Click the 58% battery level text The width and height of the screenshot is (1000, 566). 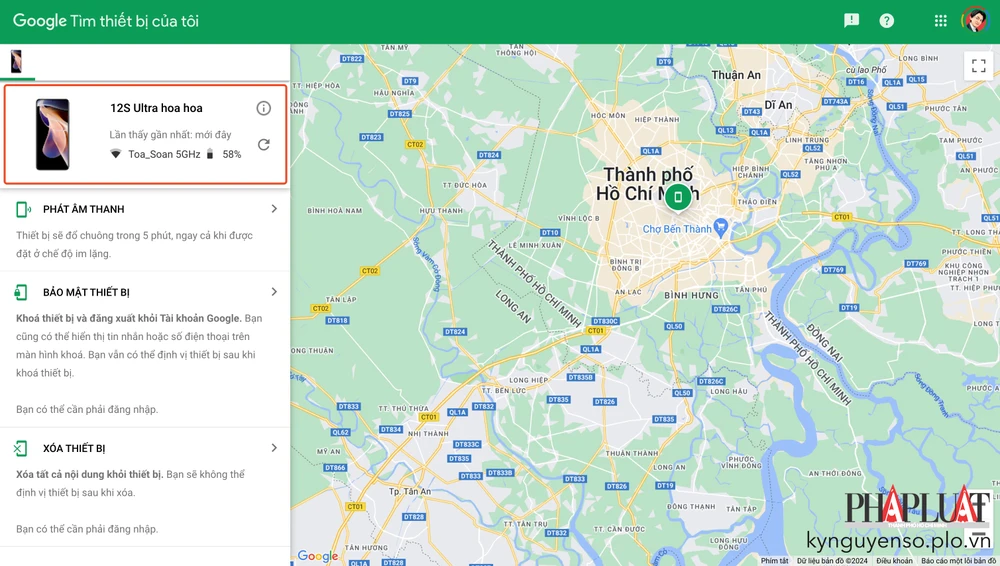pos(232,154)
